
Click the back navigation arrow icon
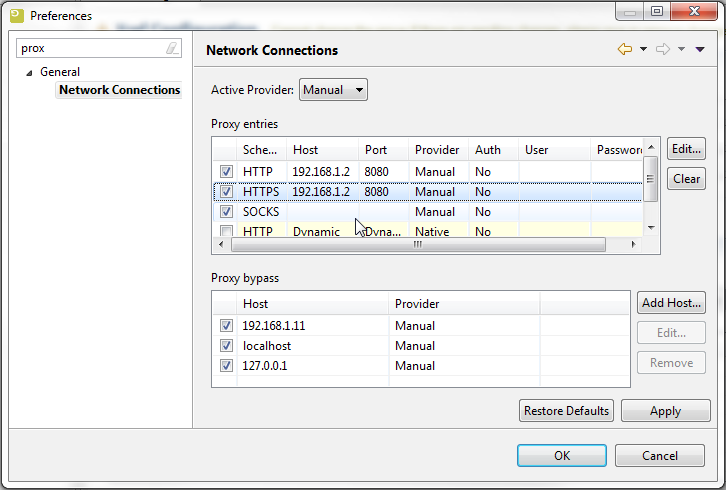[625, 49]
